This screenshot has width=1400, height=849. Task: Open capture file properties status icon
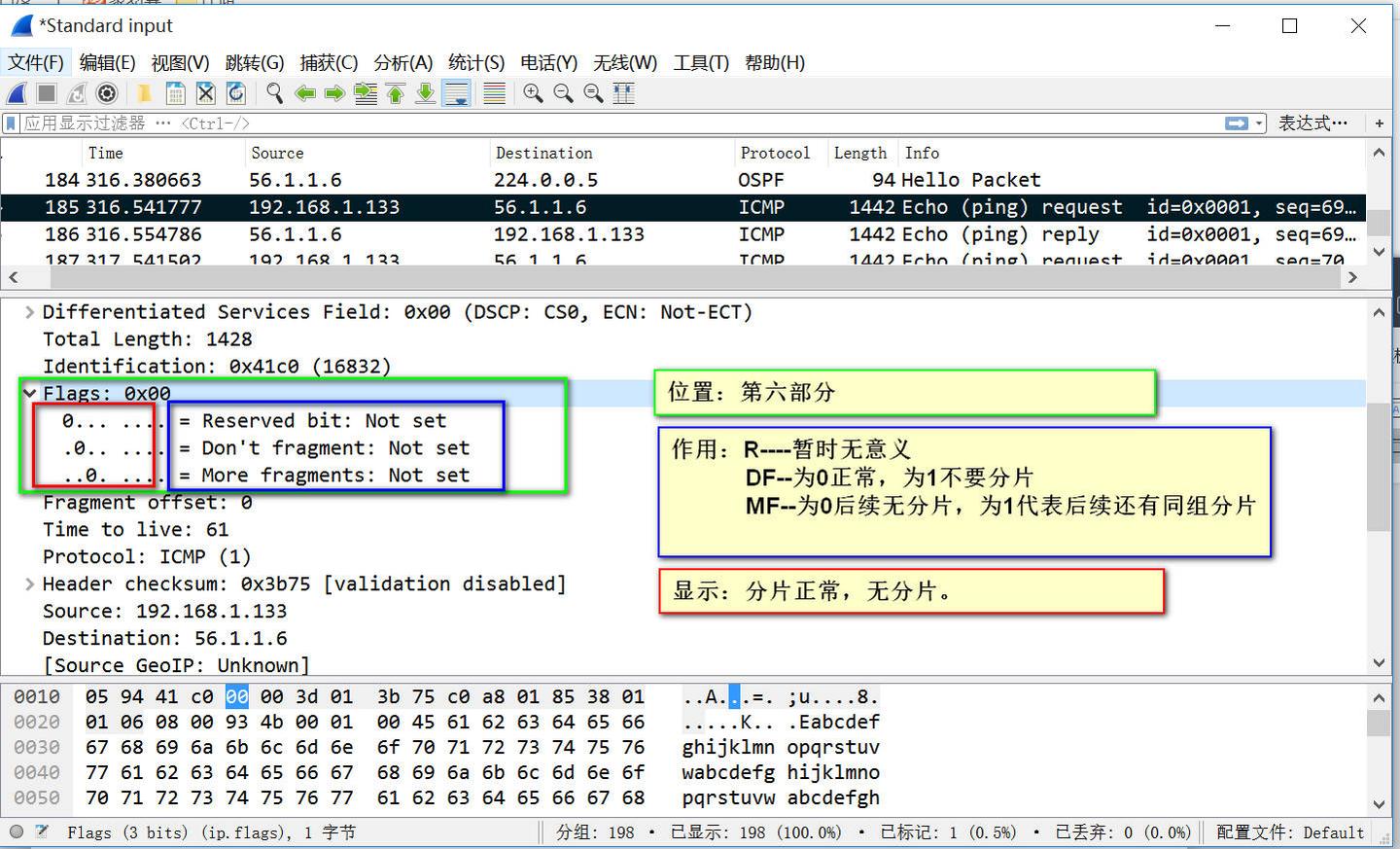(x=43, y=831)
